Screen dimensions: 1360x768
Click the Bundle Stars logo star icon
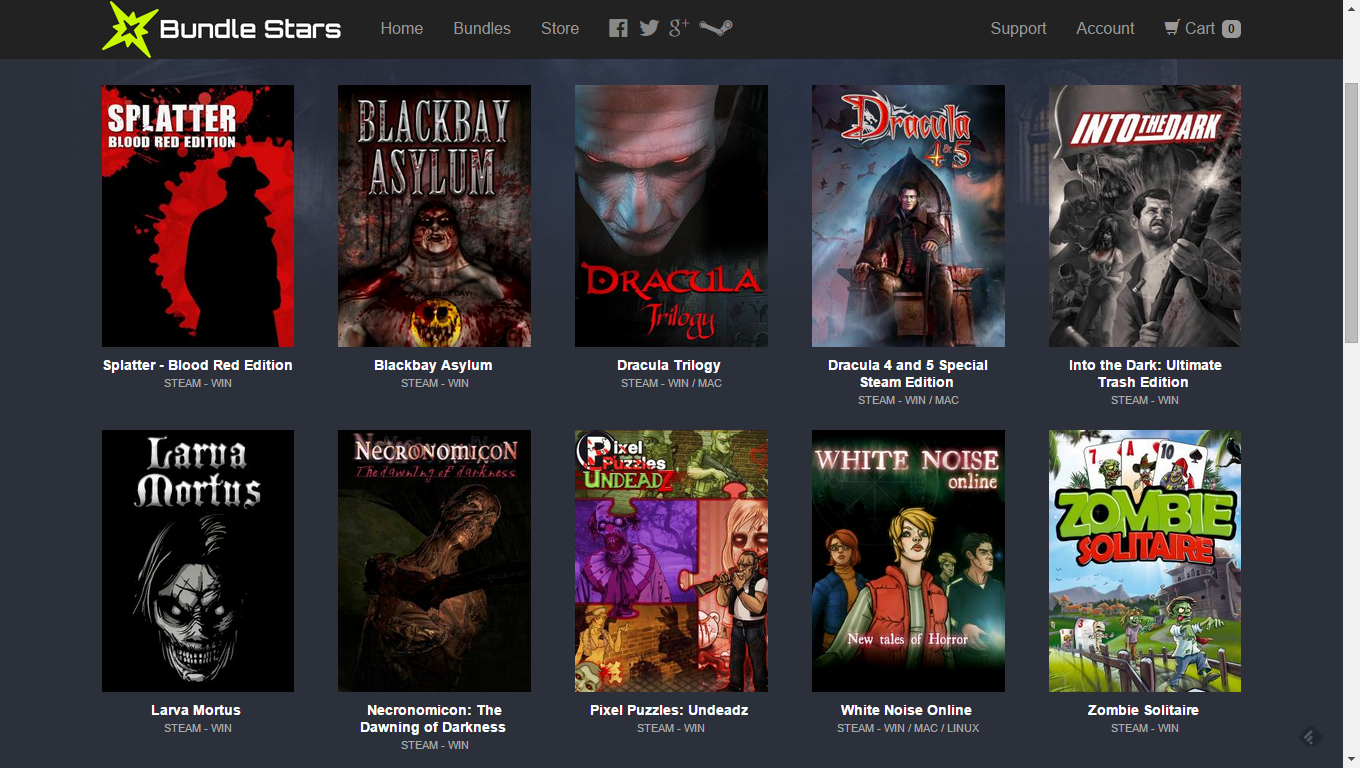(130, 29)
